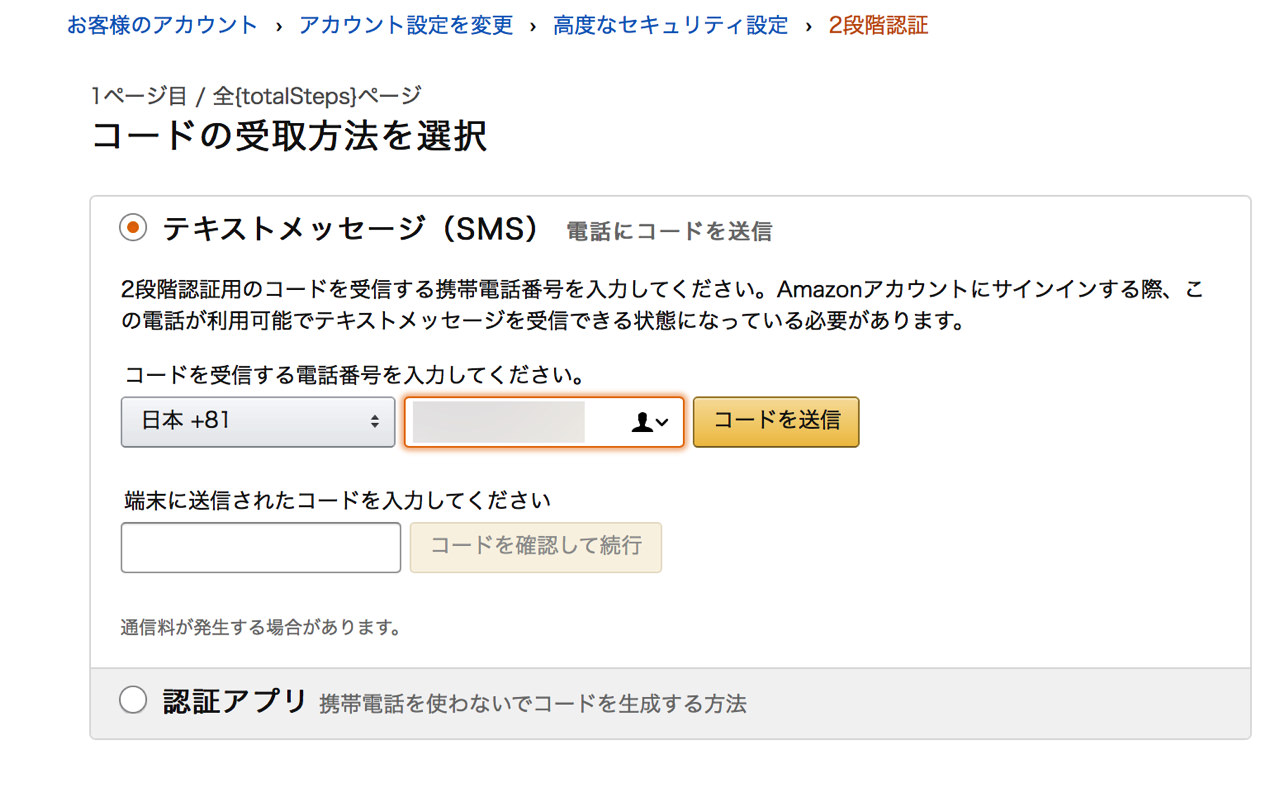Click the コードを送信 button

point(776,421)
